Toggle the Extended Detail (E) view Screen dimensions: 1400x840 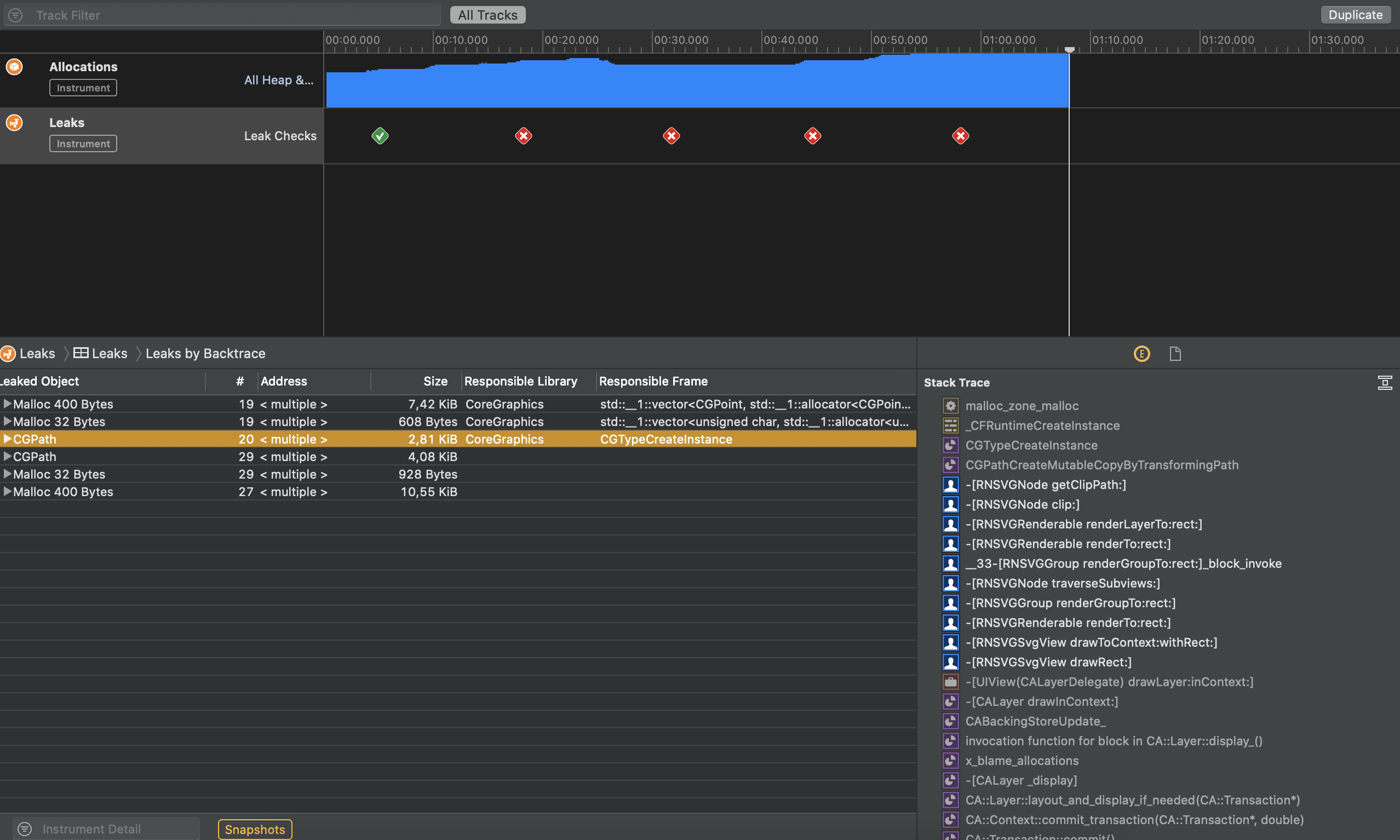[x=1142, y=353]
